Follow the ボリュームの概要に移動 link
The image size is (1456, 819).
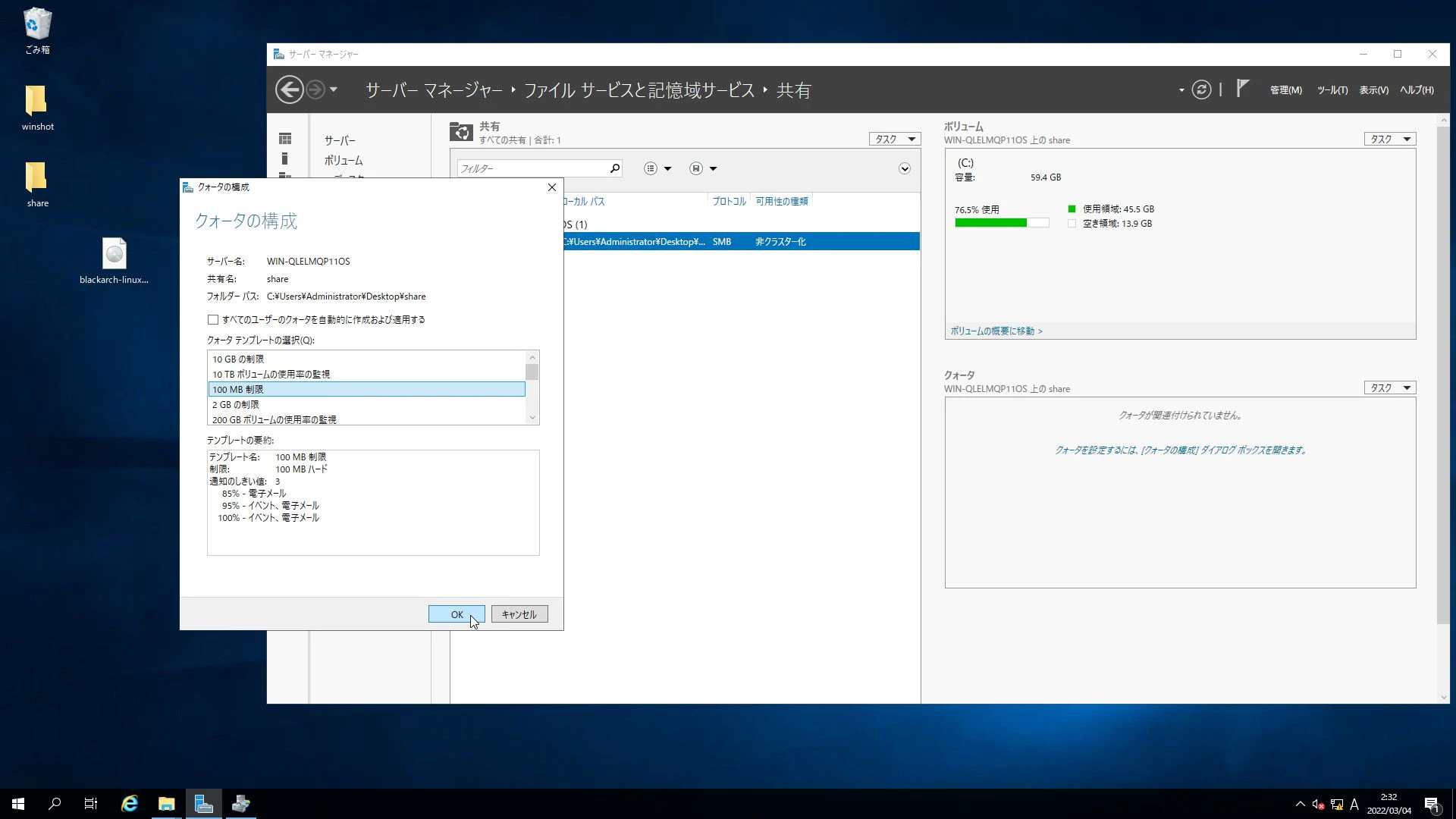coord(996,331)
